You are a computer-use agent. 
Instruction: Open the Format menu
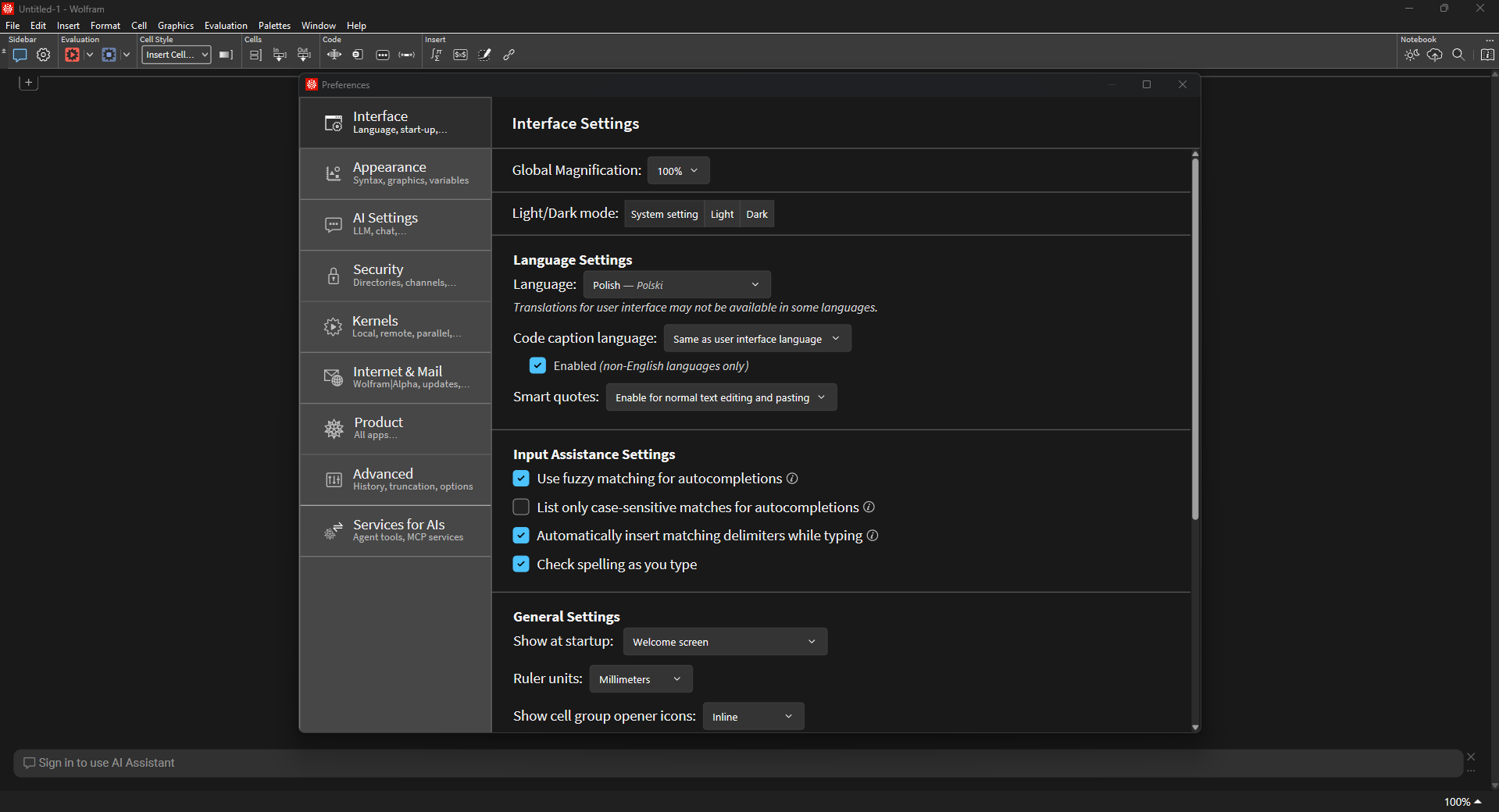[105, 26]
